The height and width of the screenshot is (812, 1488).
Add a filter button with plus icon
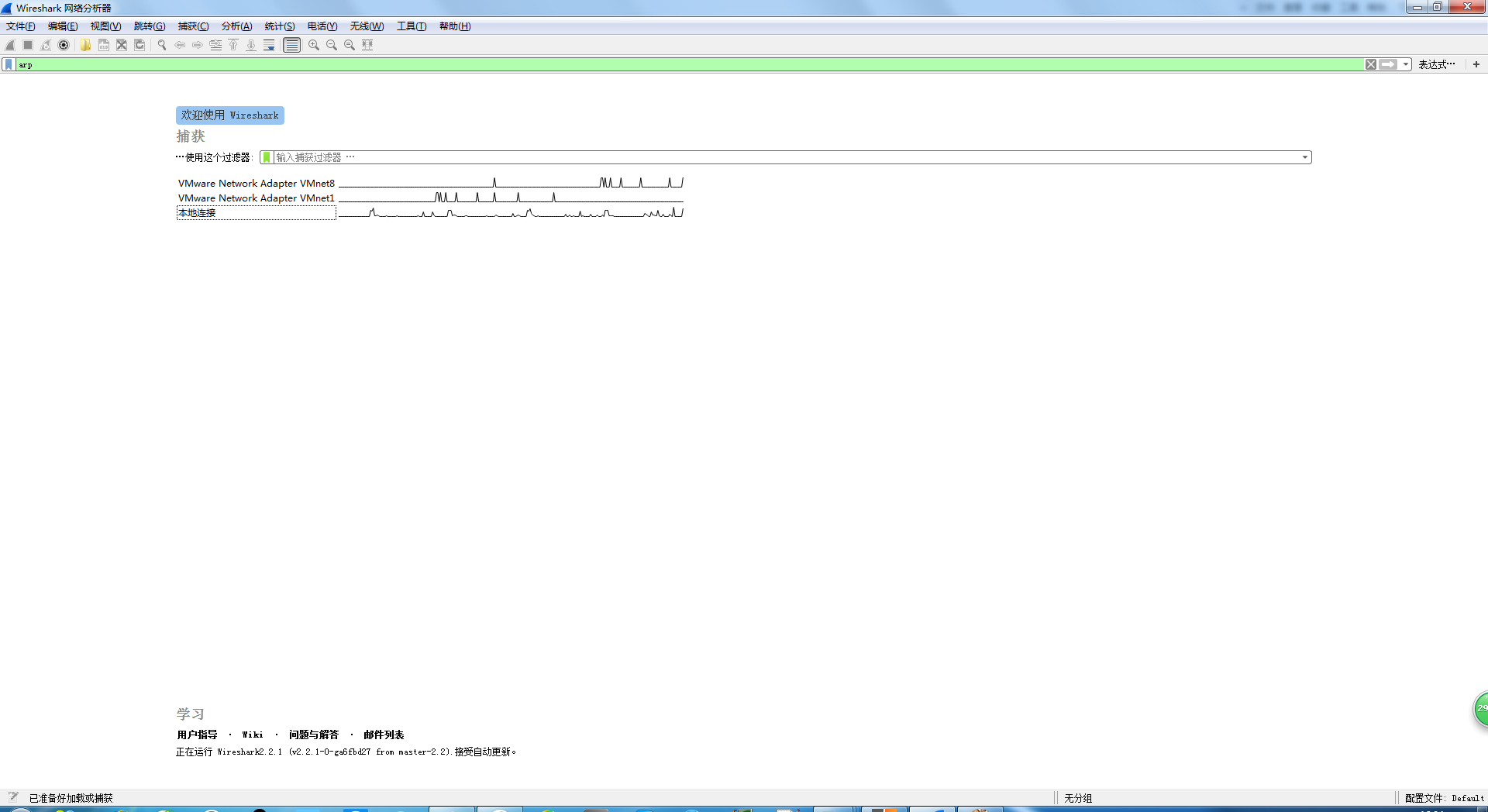click(x=1476, y=64)
